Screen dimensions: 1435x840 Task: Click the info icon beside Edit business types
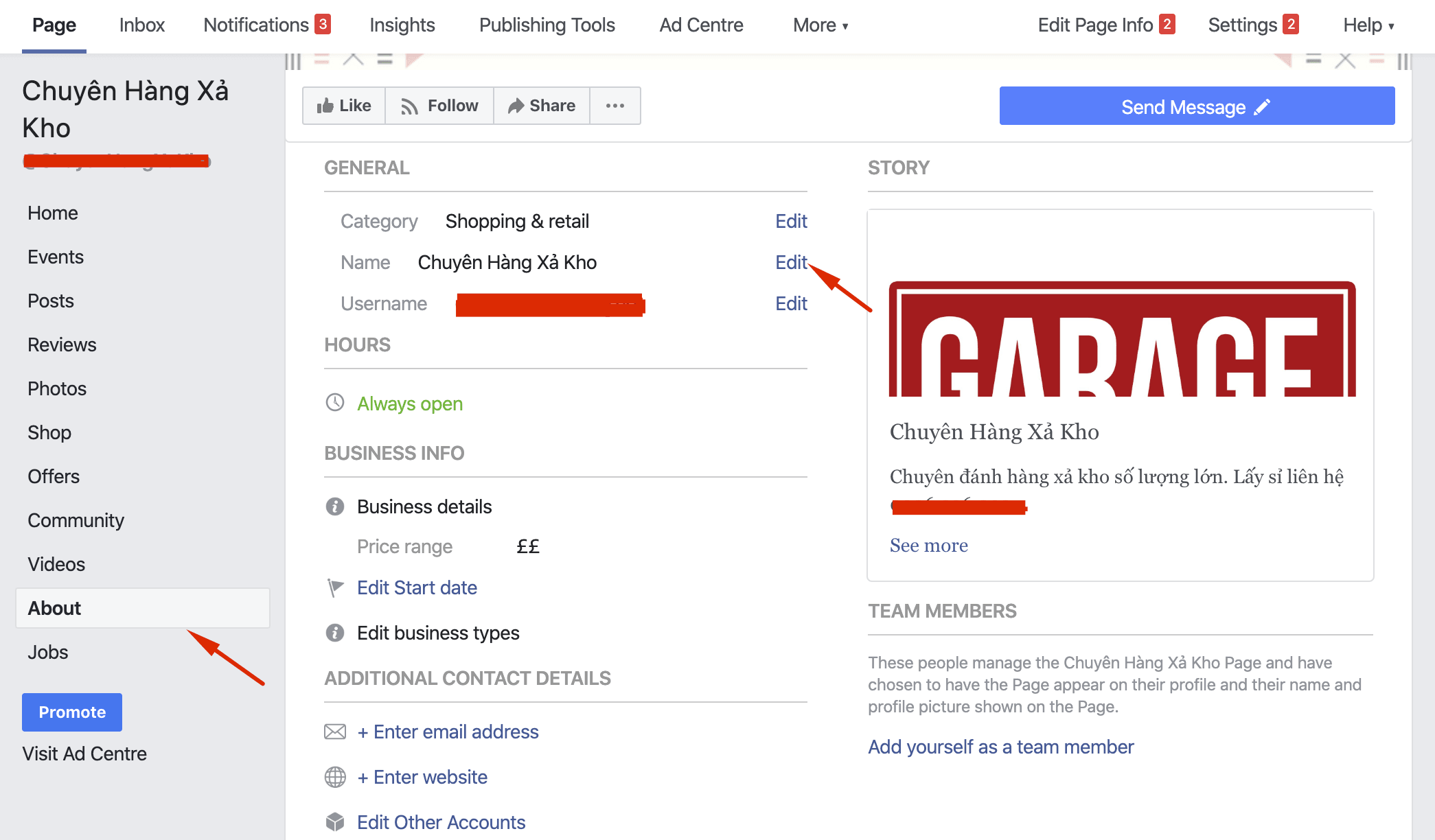coord(335,633)
